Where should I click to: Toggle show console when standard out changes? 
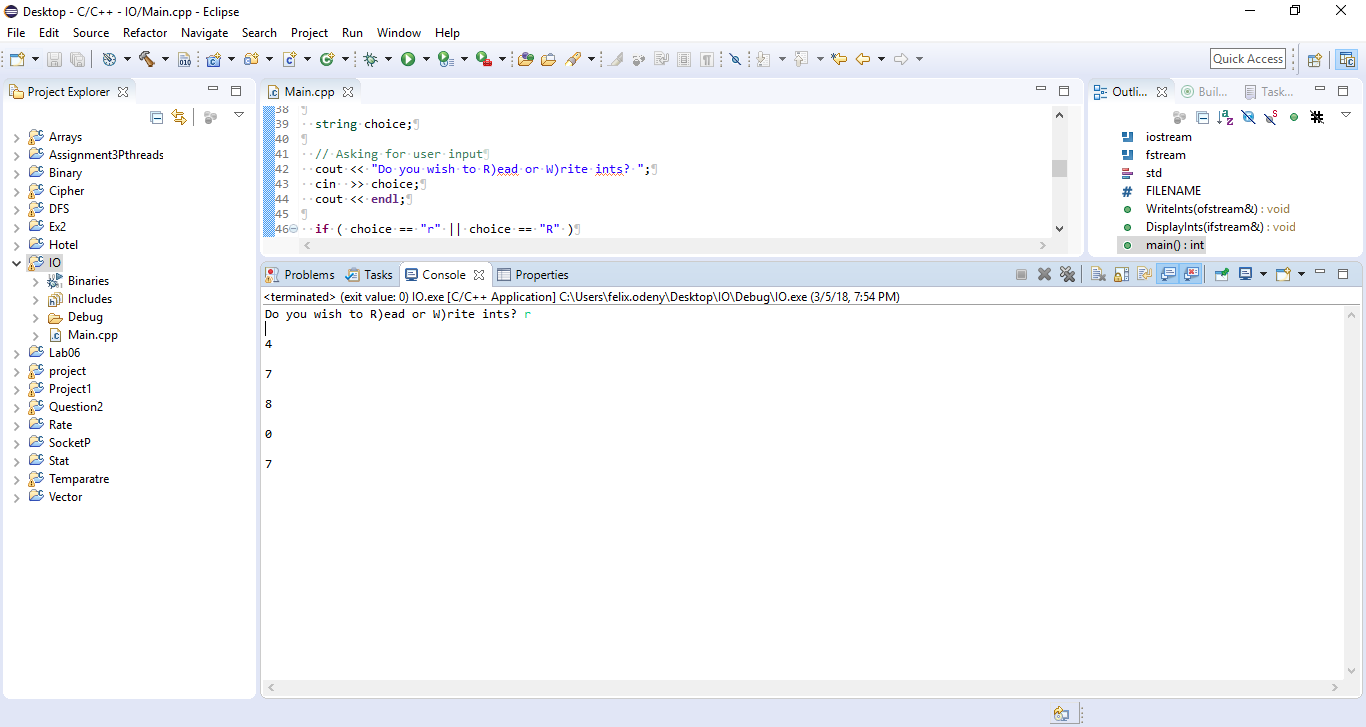pyautogui.click(x=1167, y=274)
